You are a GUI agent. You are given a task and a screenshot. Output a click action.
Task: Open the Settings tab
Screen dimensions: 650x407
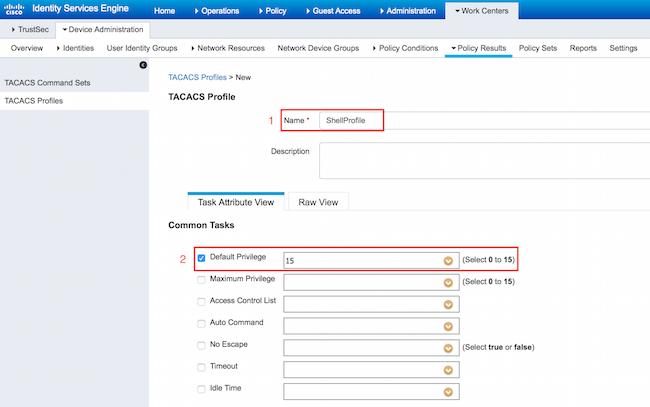[623, 48]
